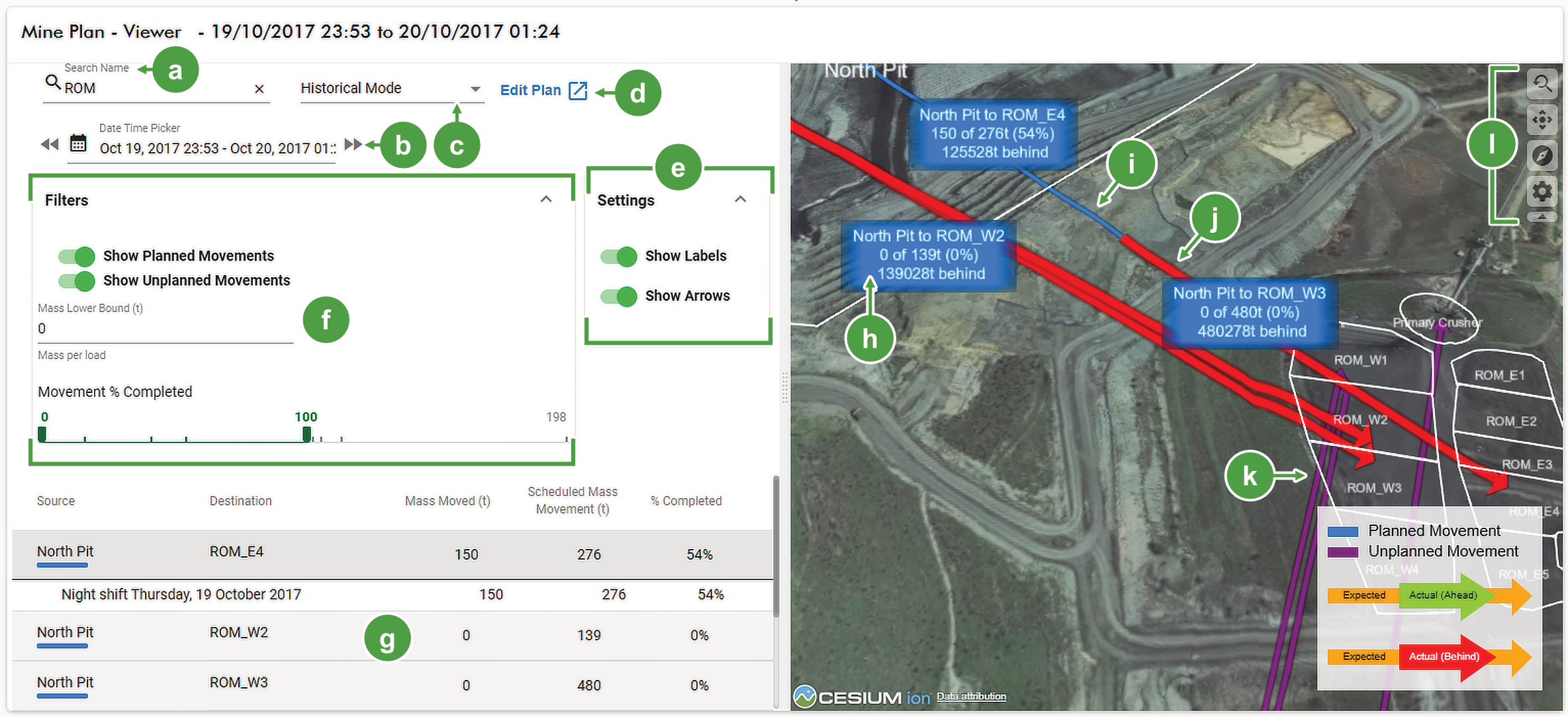Click the North Pit to ROM_W2 map label

click(x=929, y=255)
